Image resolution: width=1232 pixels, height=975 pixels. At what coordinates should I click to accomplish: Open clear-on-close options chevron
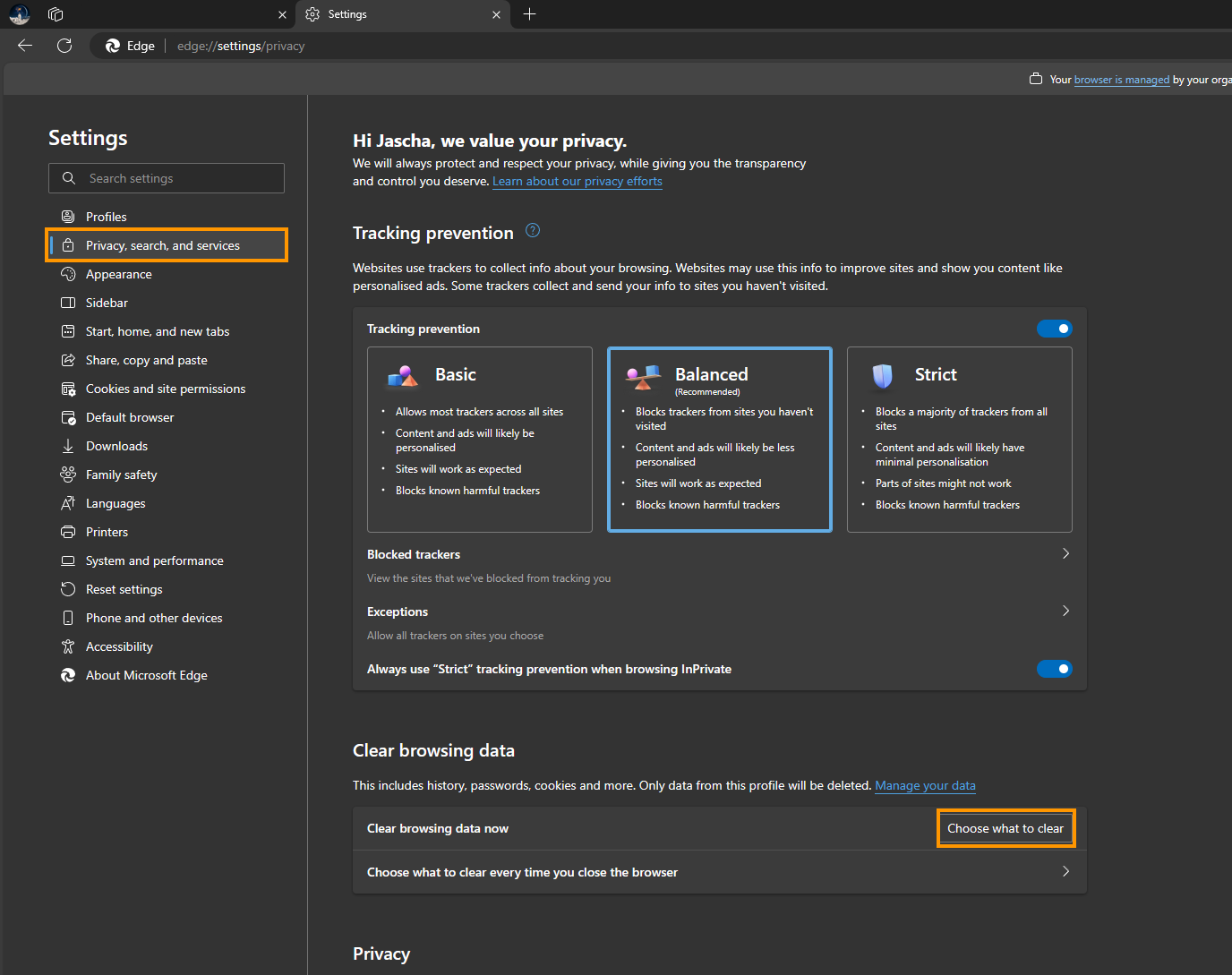(x=1065, y=871)
